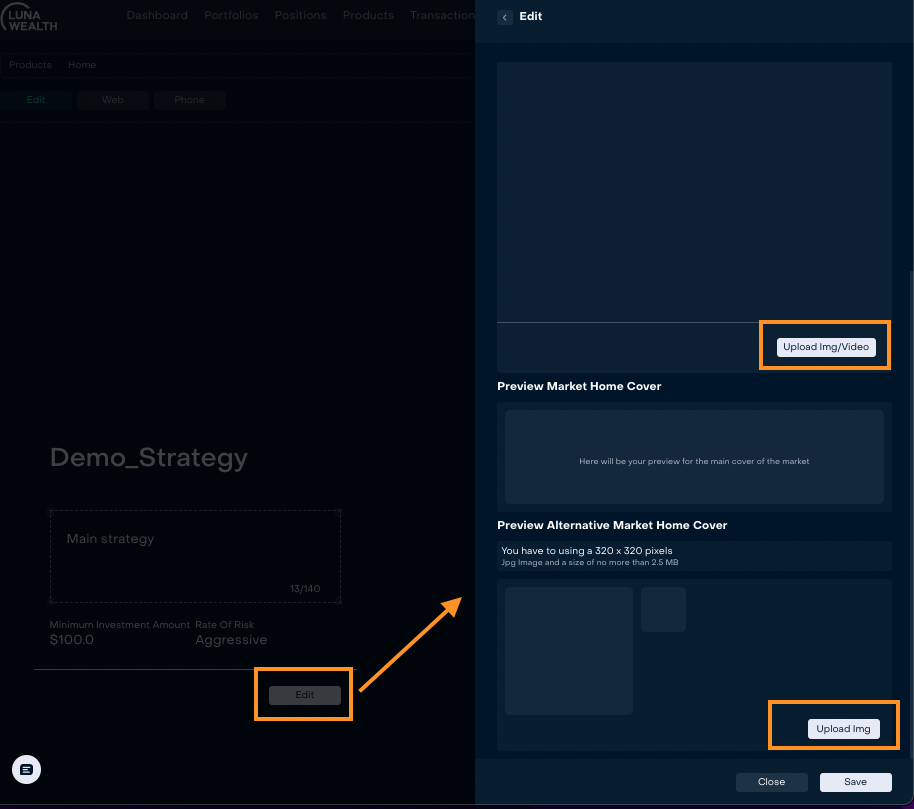The image size is (914, 809).
Task: Click the Products breadcrumb link
Action: click(30, 65)
